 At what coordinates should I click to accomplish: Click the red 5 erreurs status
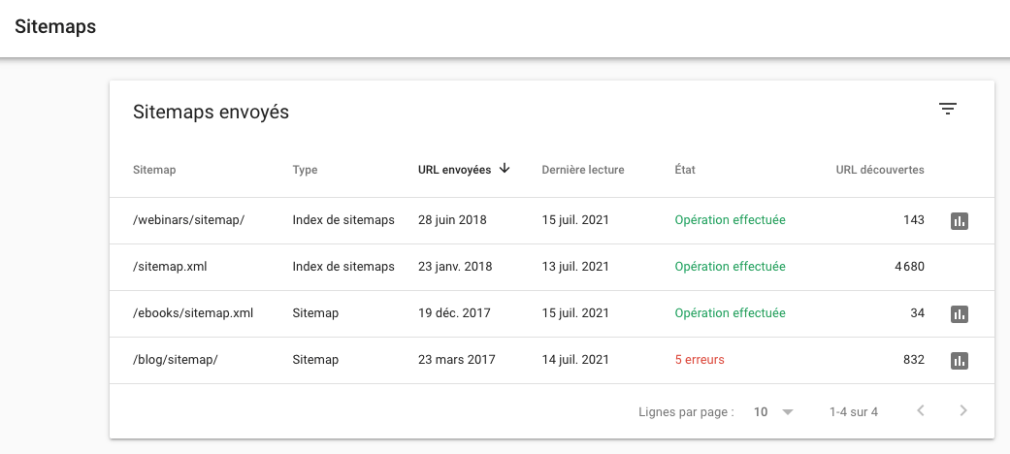point(700,360)
